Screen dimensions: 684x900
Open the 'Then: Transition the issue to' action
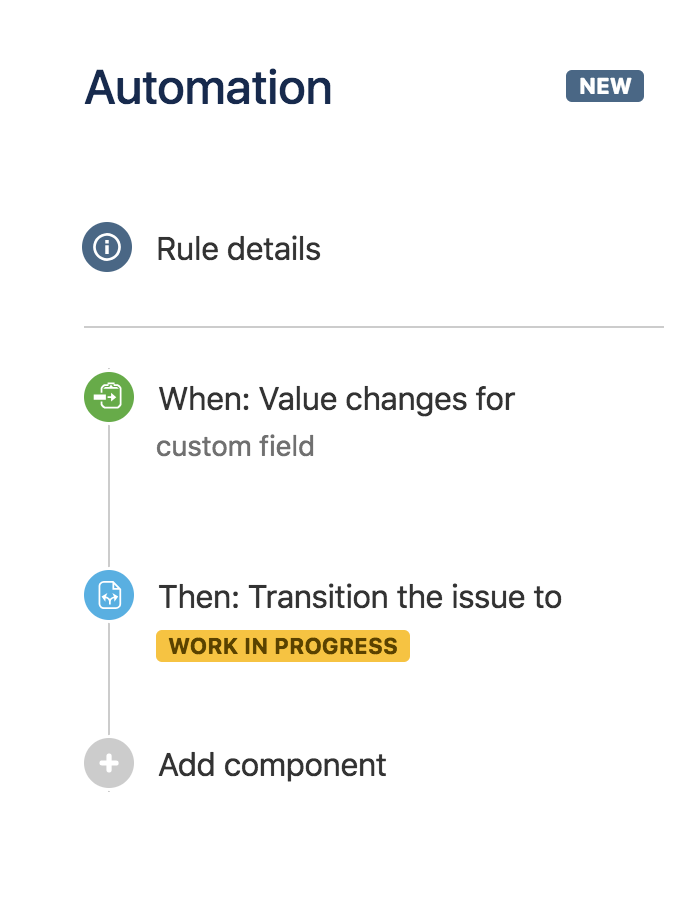(360, 595)
